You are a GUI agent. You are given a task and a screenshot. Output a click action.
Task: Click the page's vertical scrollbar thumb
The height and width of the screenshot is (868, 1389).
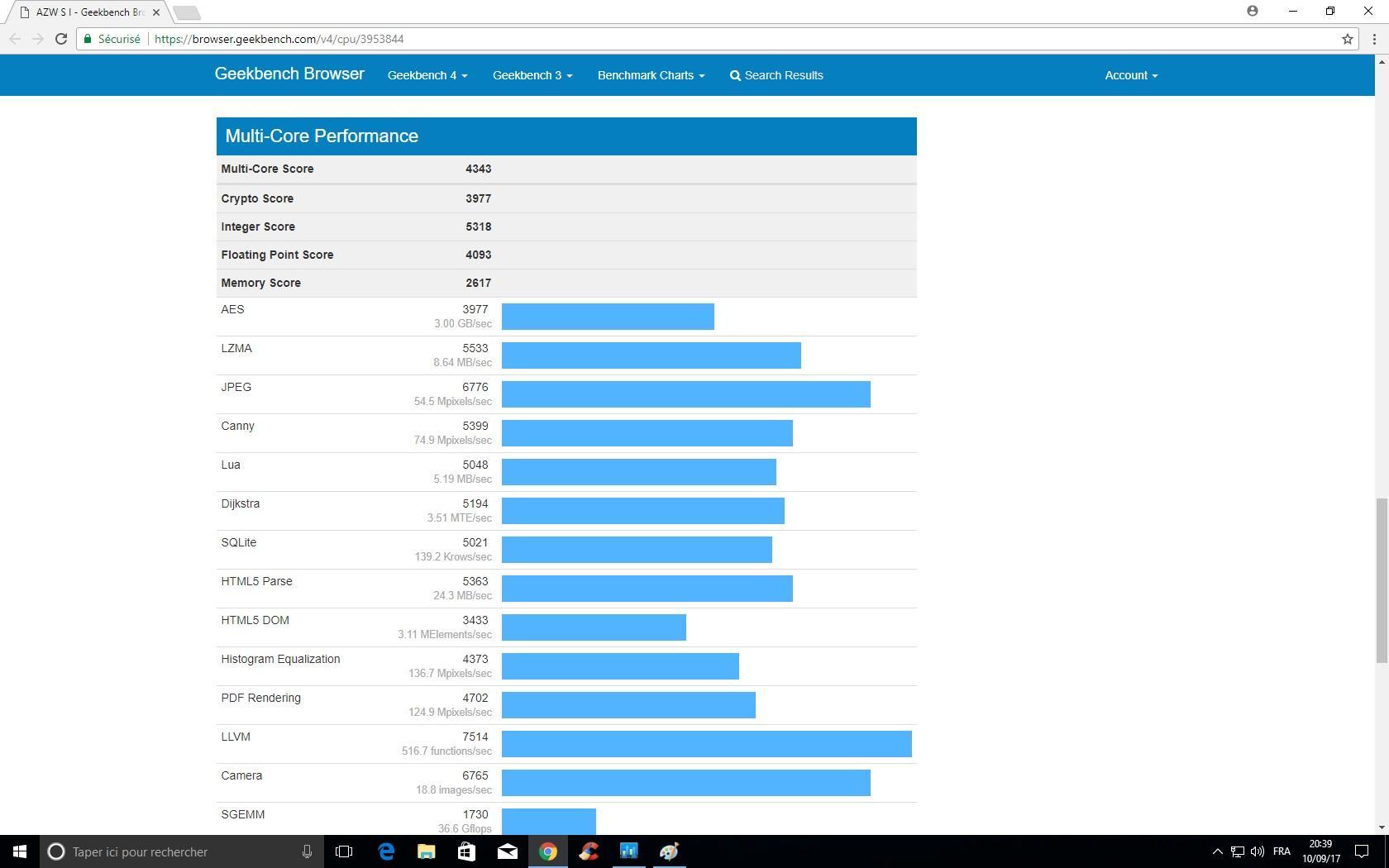(1381, 580)
